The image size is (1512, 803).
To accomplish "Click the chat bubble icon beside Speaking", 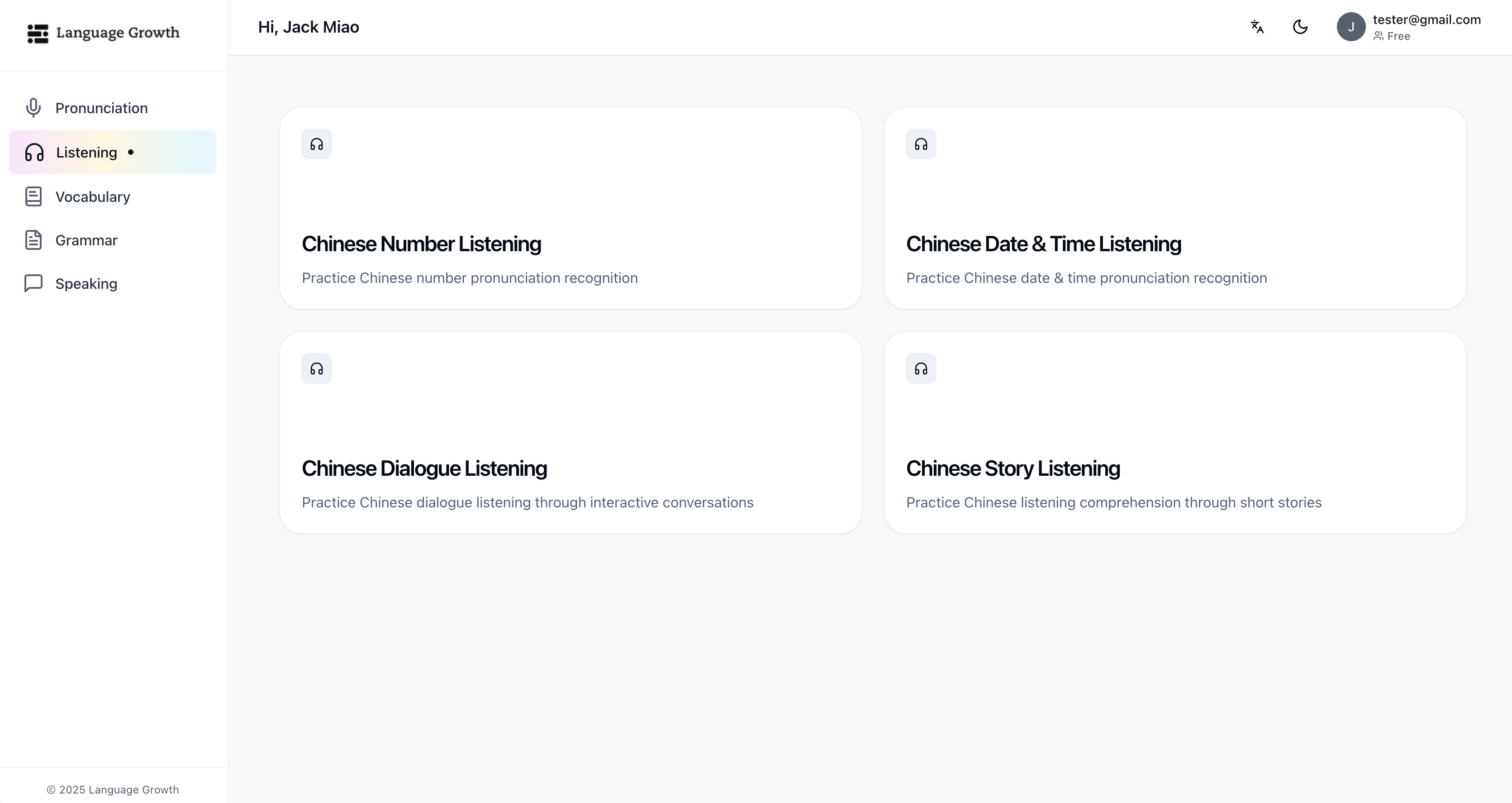I will pyautogui.click(x=33, y=283).
